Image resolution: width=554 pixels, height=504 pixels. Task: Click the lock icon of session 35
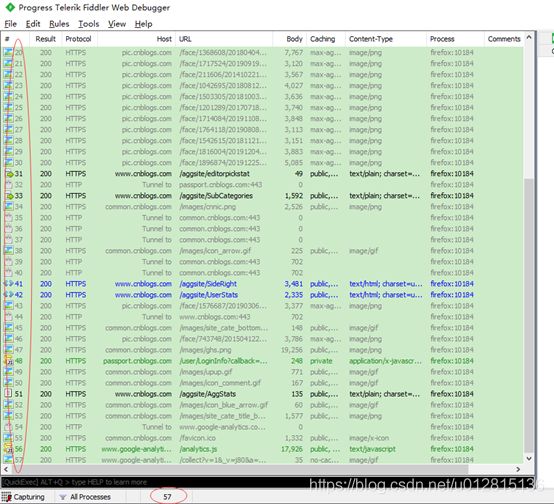point(8,218)
